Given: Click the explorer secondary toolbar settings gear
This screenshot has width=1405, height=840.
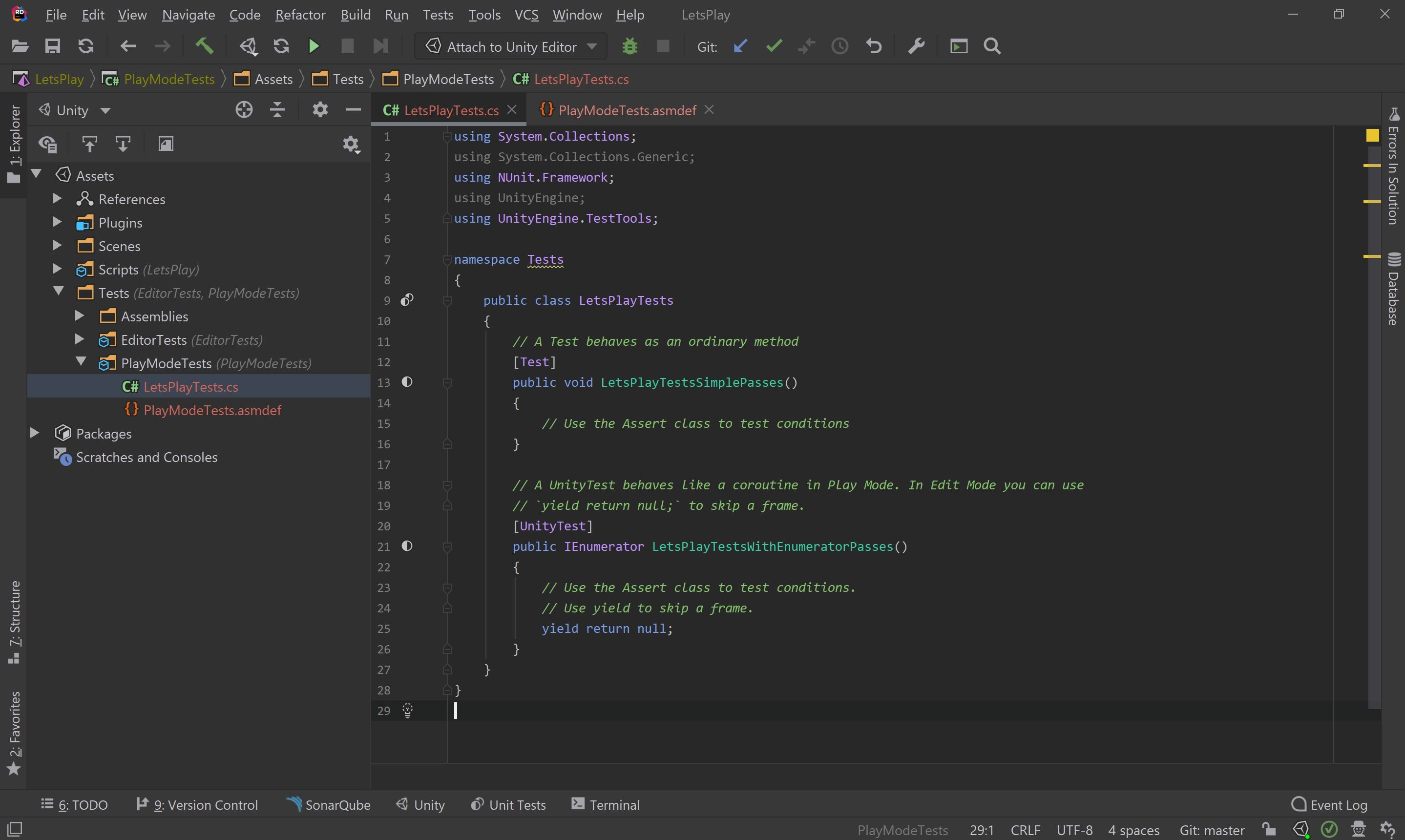Looking at the screenshot, I should point(352,145).
